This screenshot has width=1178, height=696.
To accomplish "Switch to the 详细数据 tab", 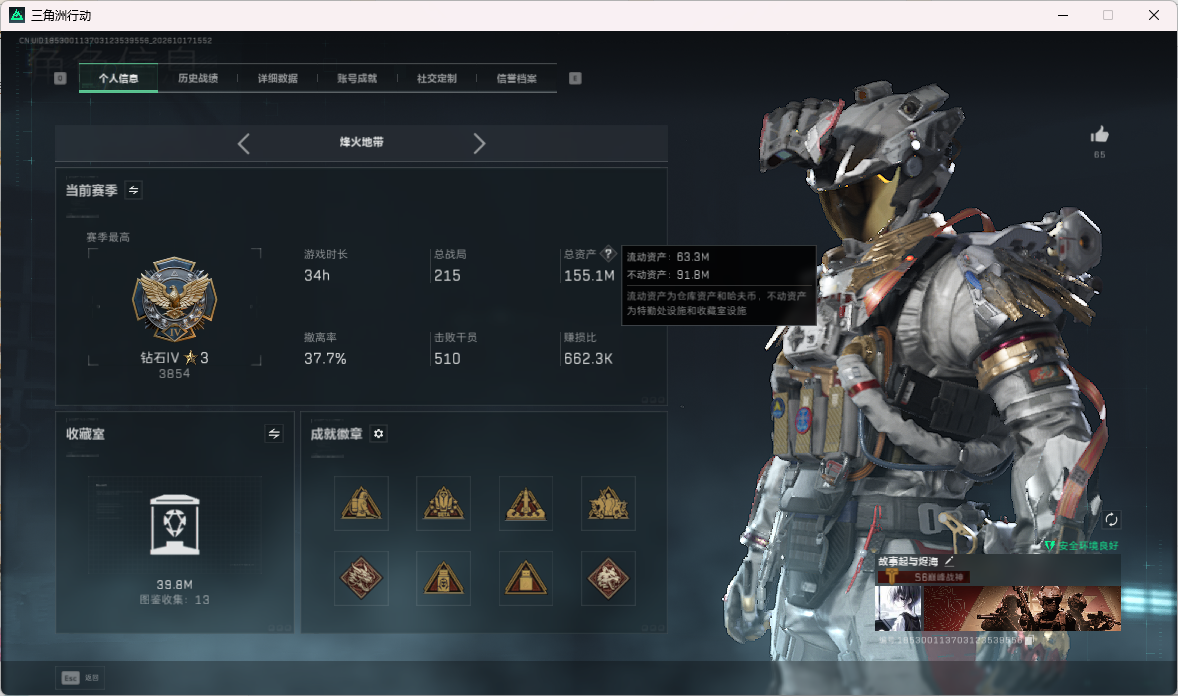I will click(x=277, y=78).
